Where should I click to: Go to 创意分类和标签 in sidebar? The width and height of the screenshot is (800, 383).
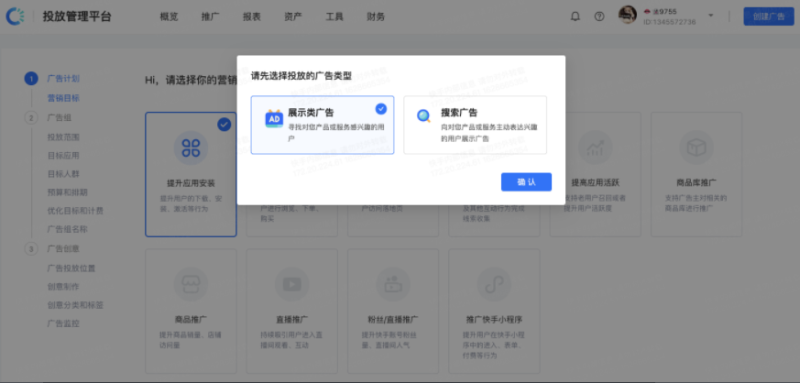click(x=76, y=305)
